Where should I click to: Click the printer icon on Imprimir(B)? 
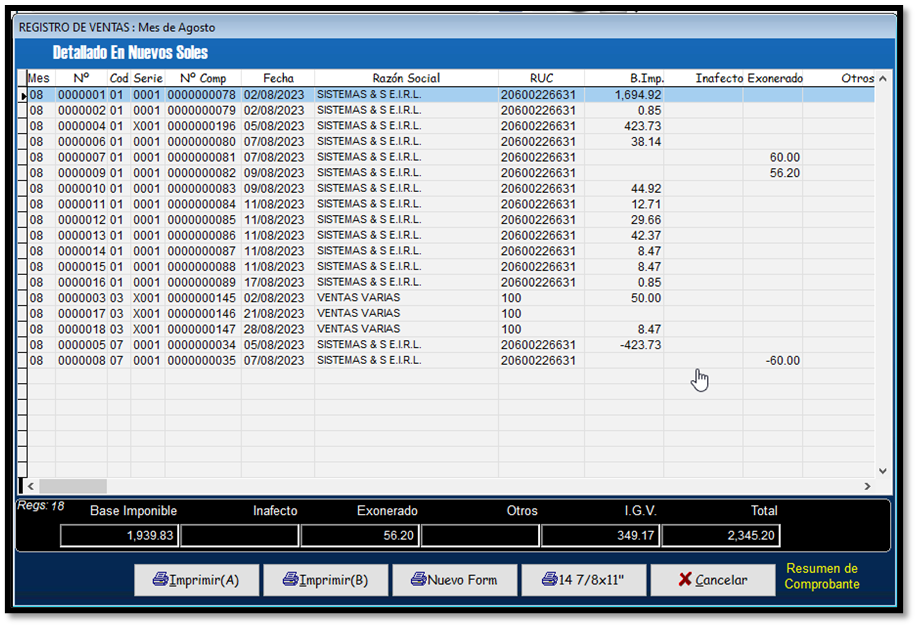pyautogui.click(x=290, y=580)
